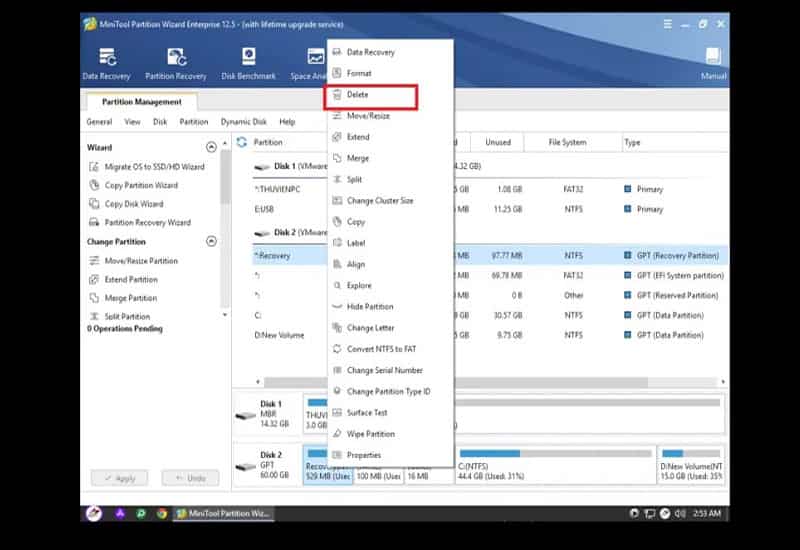Click Disk 1 MBR drive icon in disk map

coord(246,415)
